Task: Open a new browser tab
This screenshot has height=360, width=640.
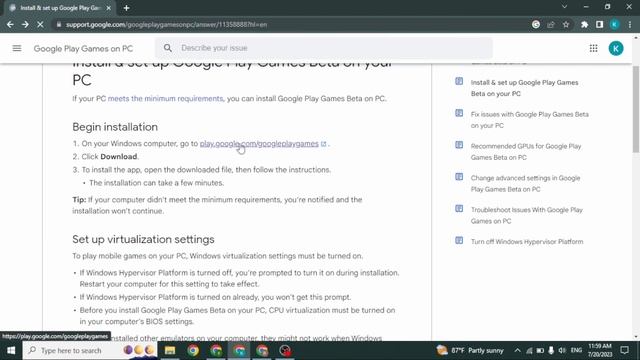Action: click(x=127, y=8)
